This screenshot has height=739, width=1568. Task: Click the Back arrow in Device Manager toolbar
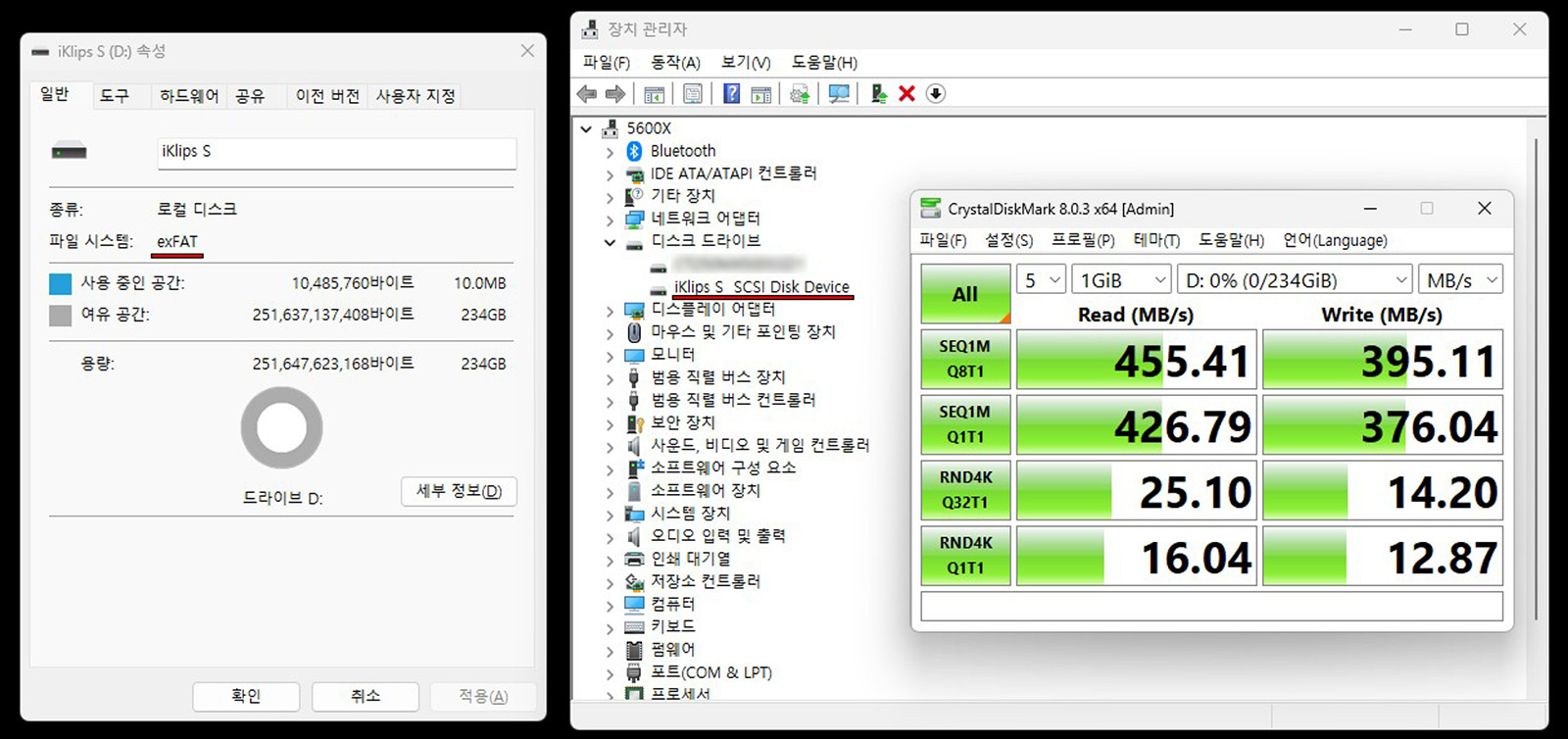click(587, 94)
